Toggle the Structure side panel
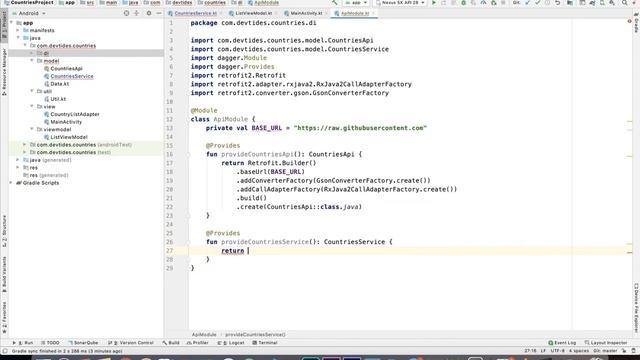This screenshot has height=360, width=640. 4,231
